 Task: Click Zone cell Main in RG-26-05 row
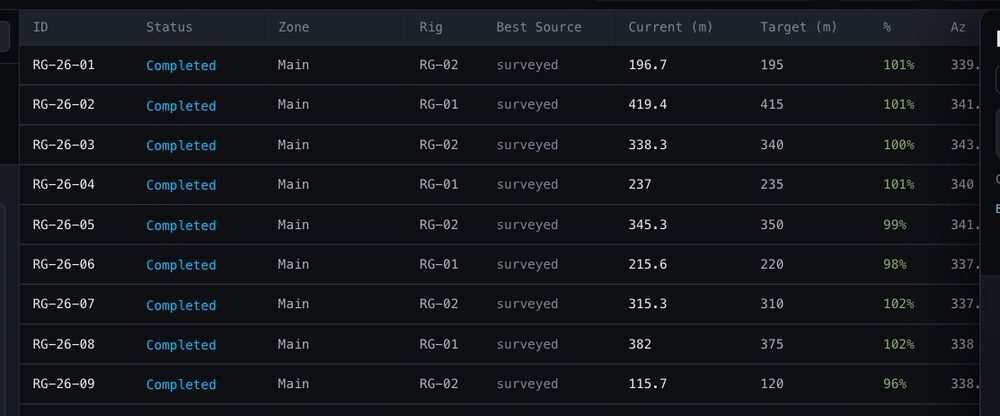[293, 225]
